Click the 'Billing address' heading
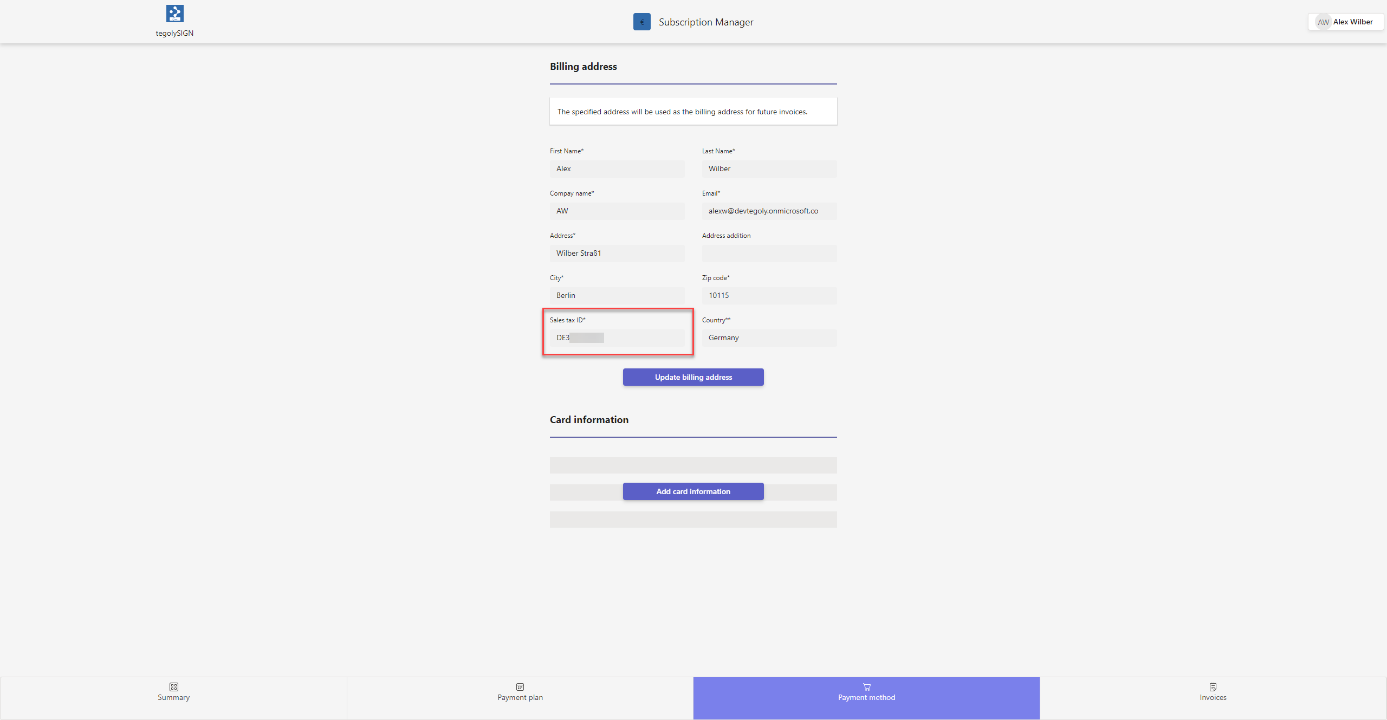Image resolution: width=1387 pixels, height=720 pixels. pyautogui.click(x=583, y=67)
